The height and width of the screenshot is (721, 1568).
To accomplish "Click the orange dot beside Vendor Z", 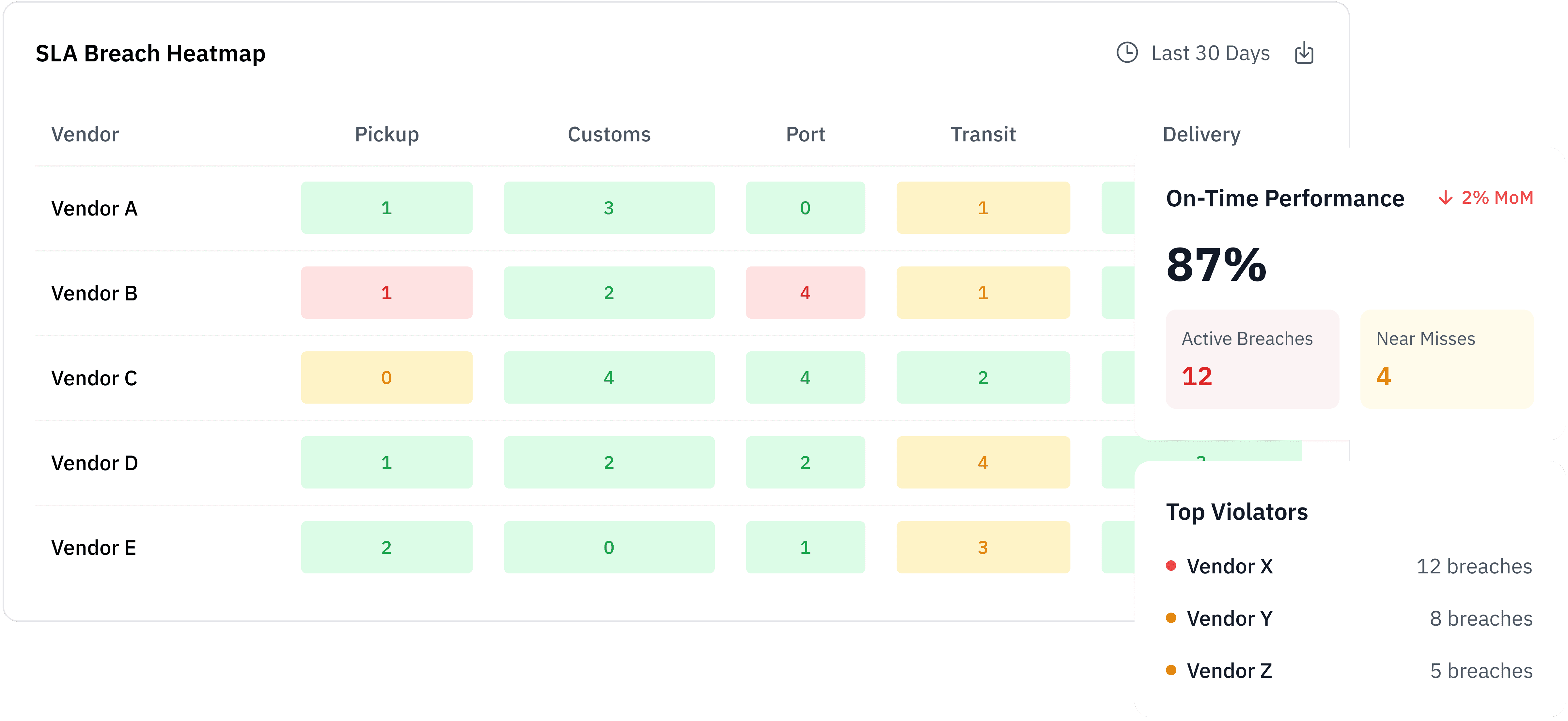I will click(1170, 670).
